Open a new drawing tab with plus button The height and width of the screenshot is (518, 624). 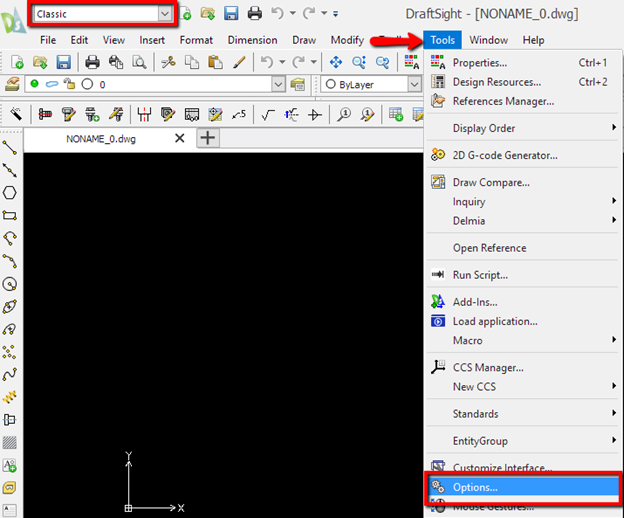pyautogui.click(x=208, y=138)
